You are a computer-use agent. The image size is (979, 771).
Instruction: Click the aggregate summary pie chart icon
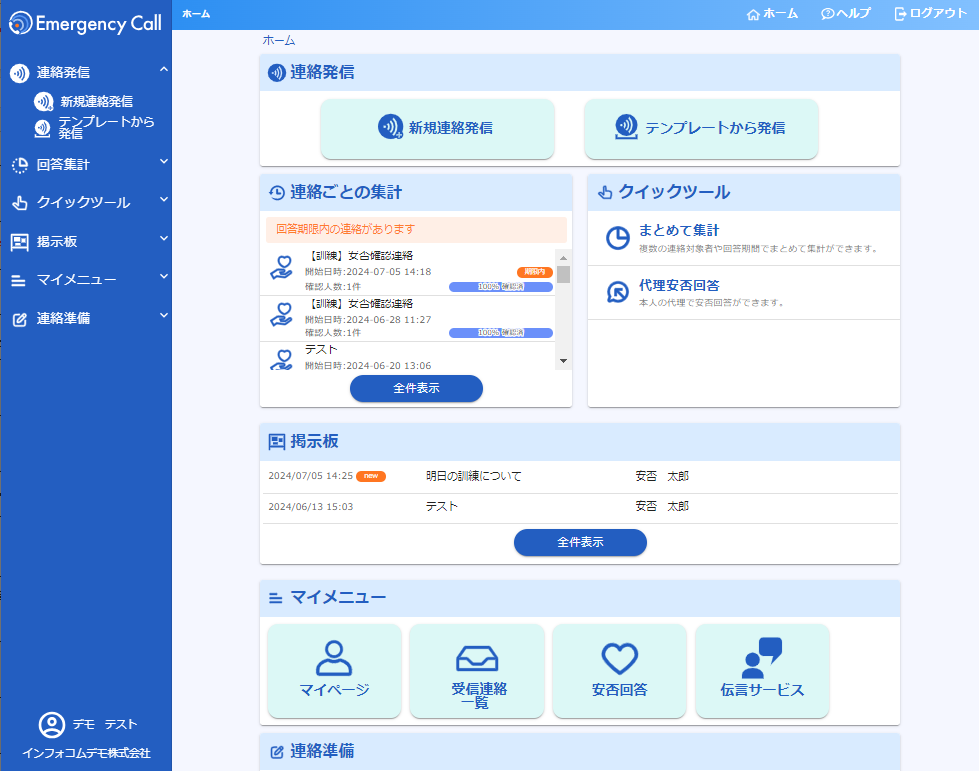click(618, 238)
